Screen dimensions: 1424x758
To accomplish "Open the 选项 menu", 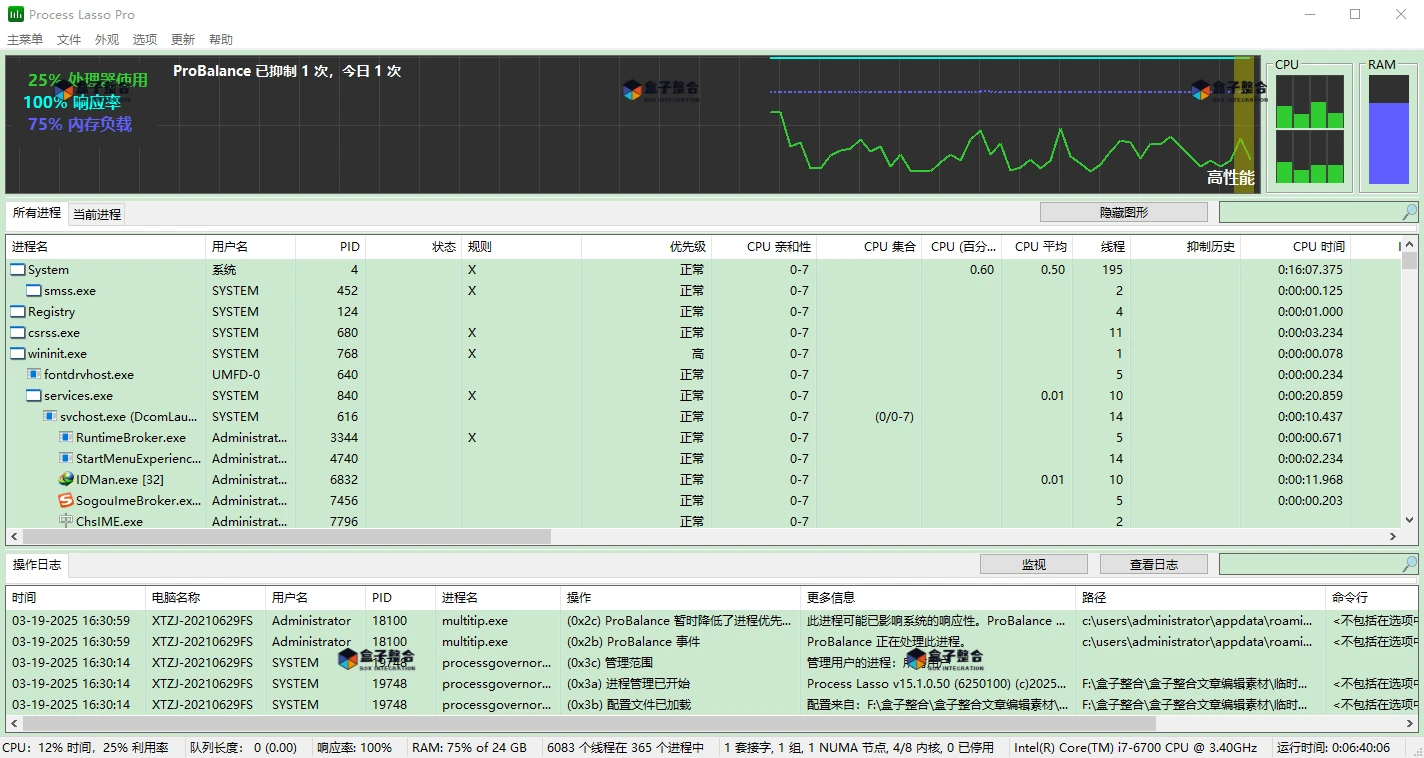I will pyautogui.click(x=145, y=40).
